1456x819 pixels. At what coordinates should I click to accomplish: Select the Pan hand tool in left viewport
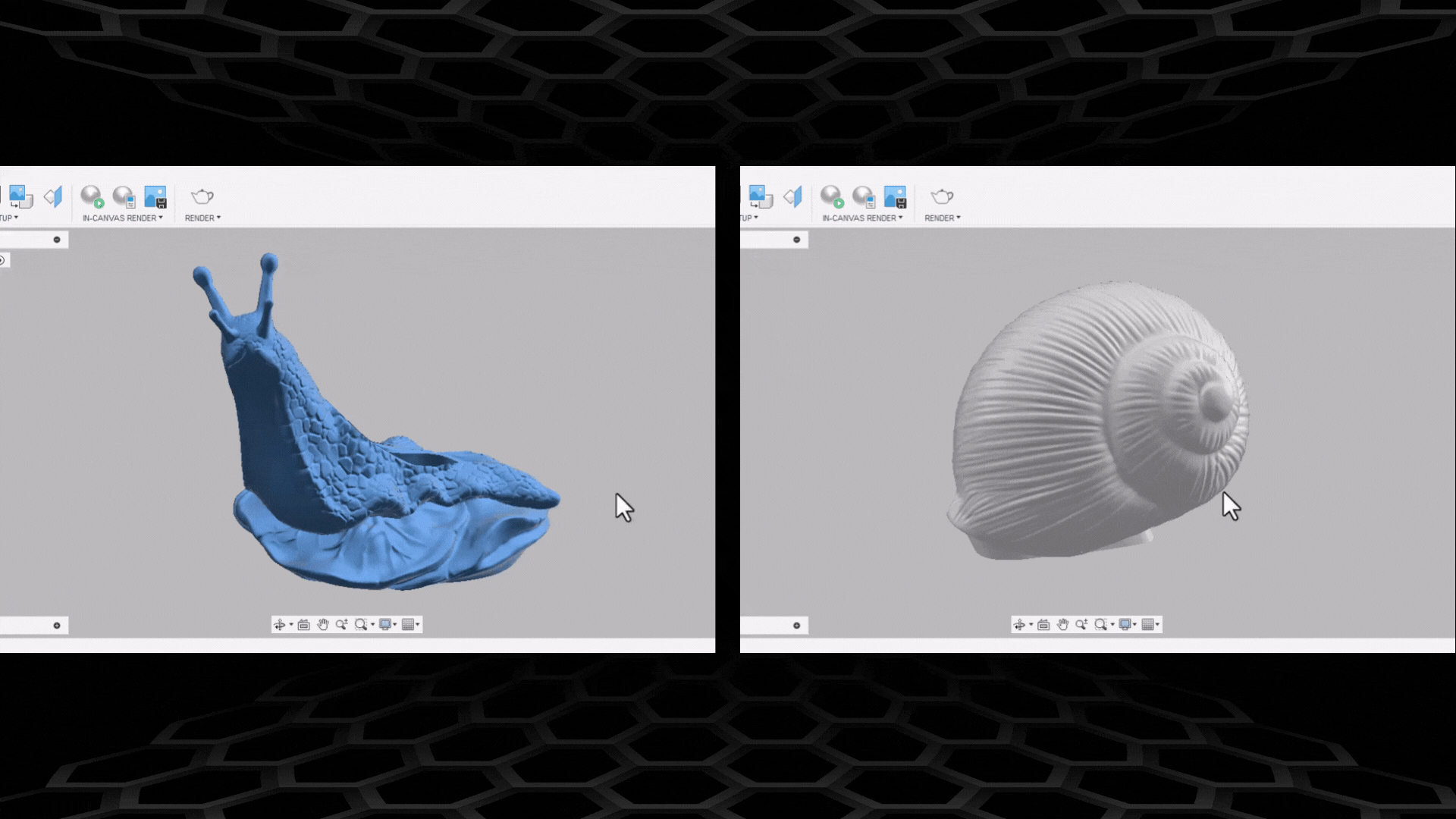(x=323, y=625)
